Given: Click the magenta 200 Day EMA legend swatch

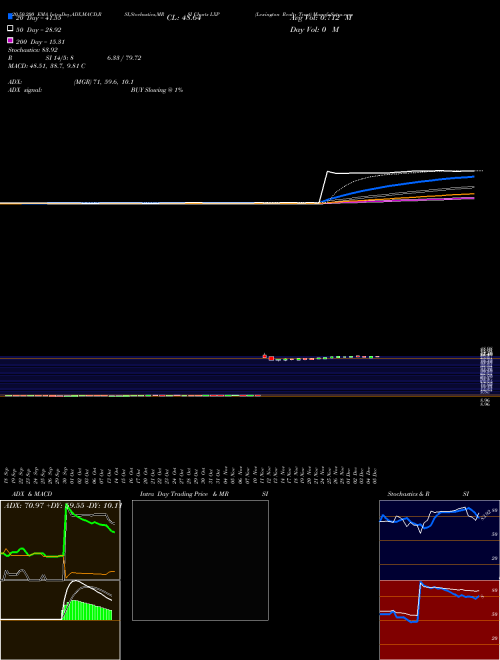Looking at the screenshot, I should 10,40.
